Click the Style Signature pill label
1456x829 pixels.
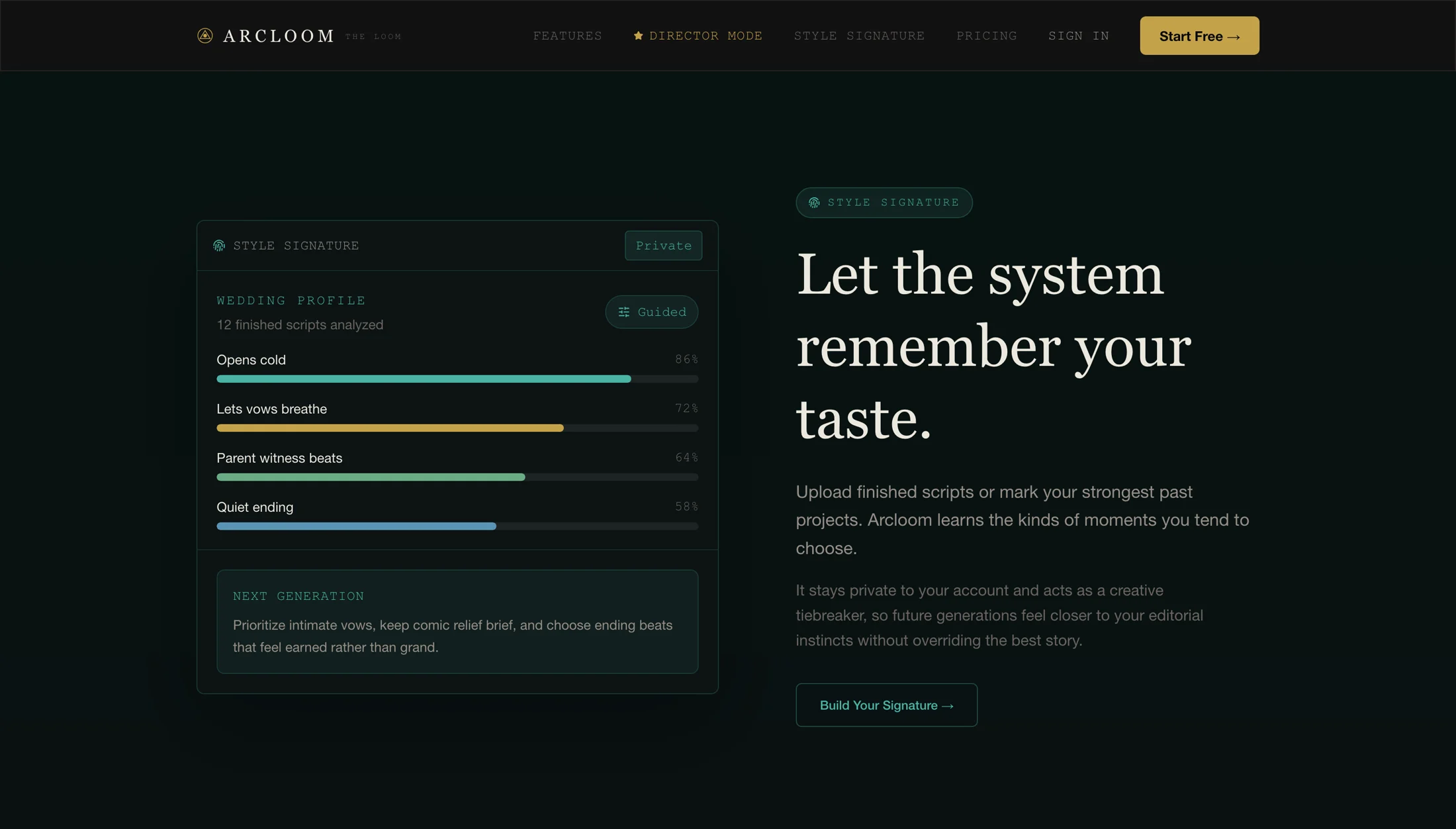pyautogui.click(x=893, y=203)
